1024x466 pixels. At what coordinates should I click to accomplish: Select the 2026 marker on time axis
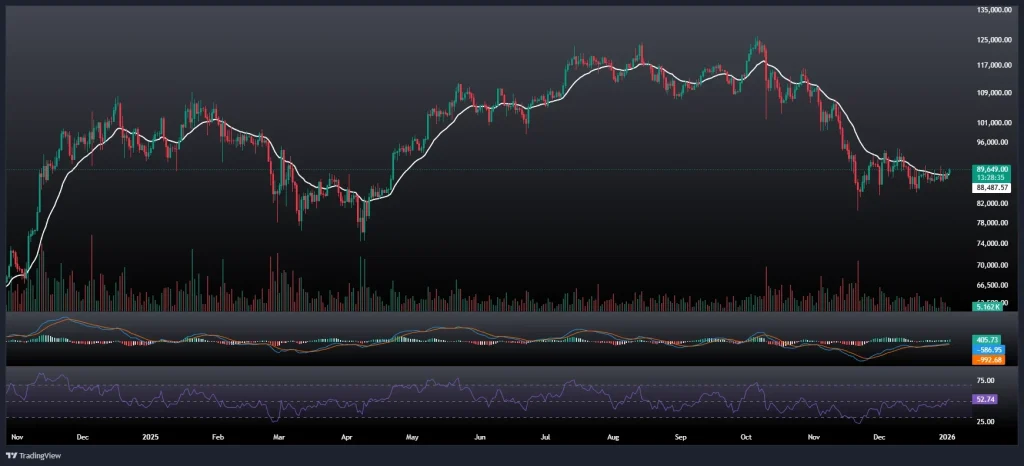[947, 437]
